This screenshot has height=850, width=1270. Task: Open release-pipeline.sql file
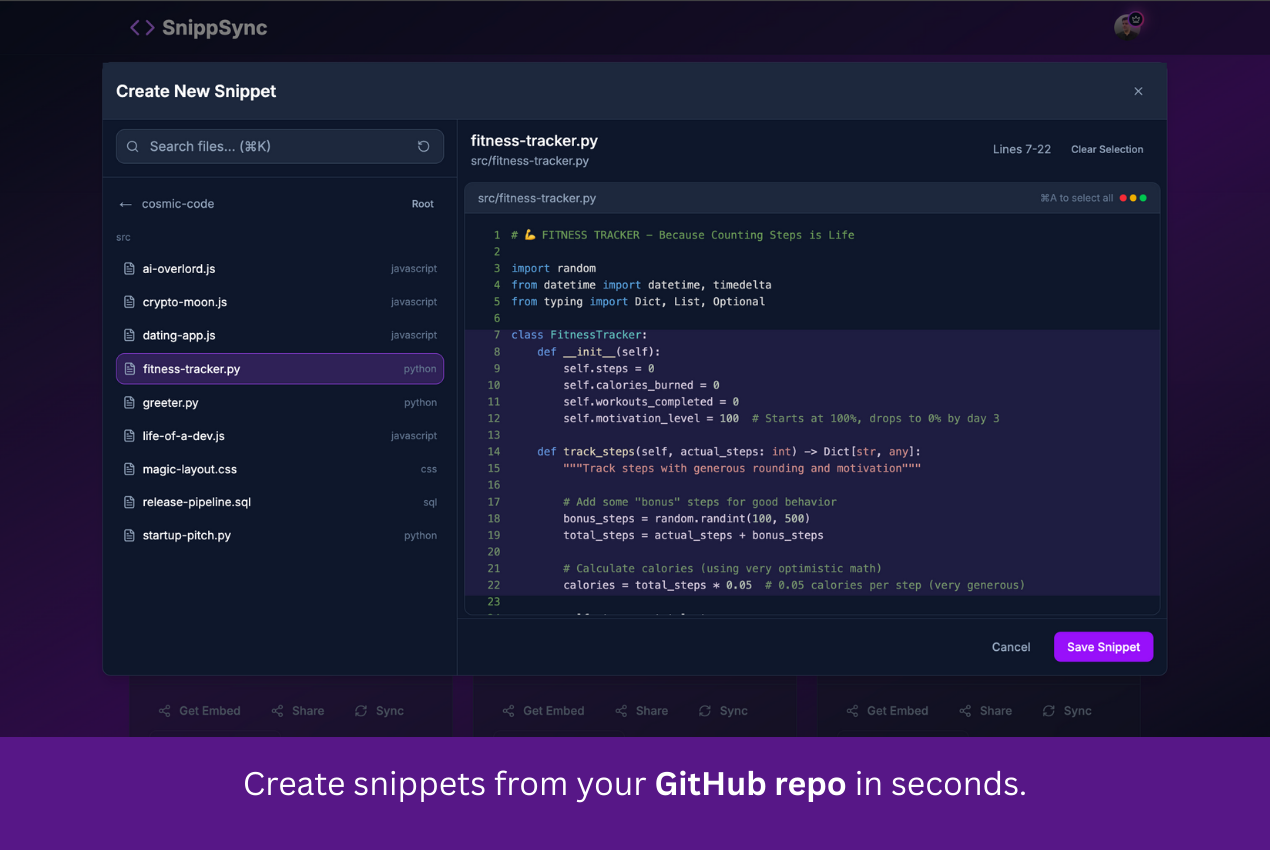coord(197,502)
